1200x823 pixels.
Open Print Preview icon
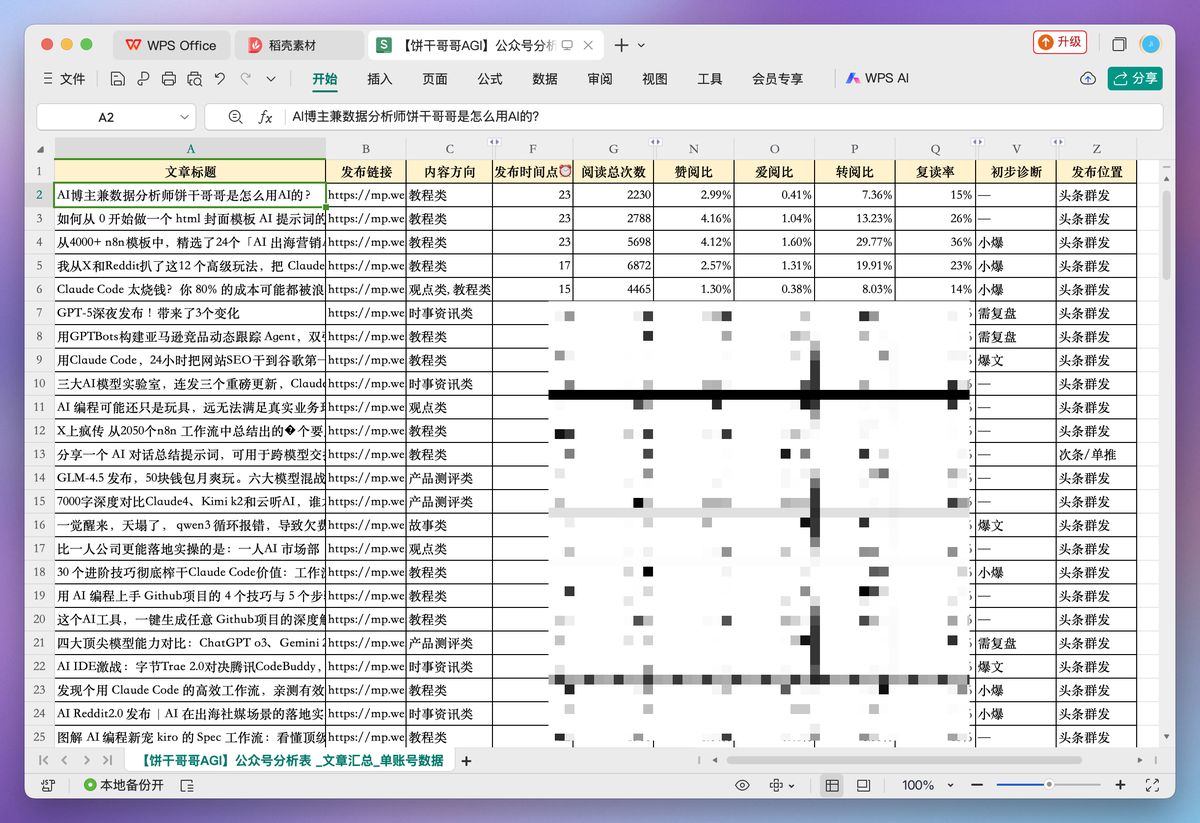[x=194, y=79]
